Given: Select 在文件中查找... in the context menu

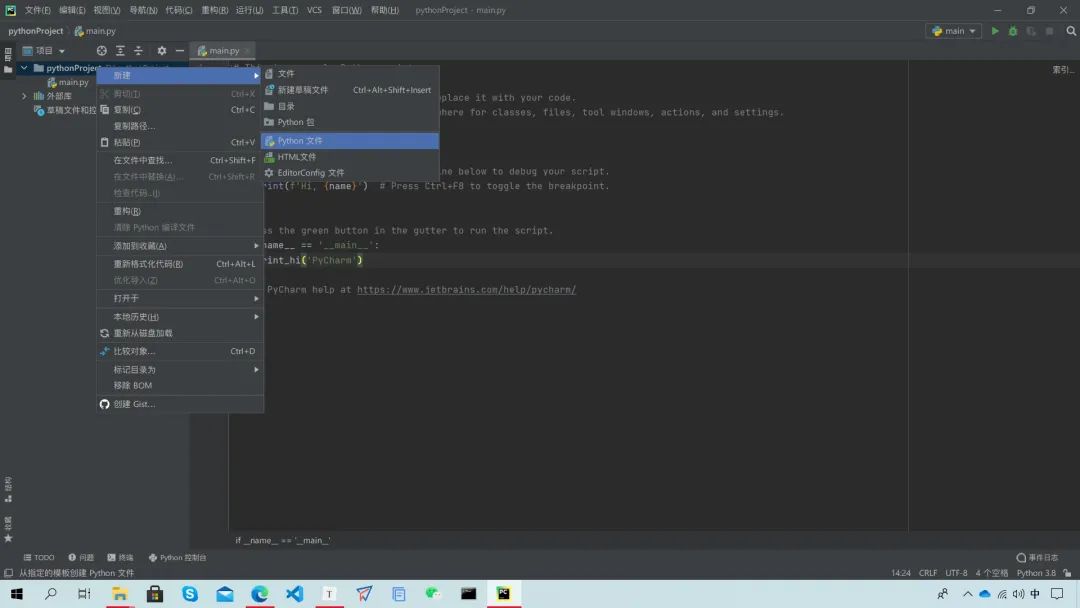Looking at the screenshot, I should 180,160.
